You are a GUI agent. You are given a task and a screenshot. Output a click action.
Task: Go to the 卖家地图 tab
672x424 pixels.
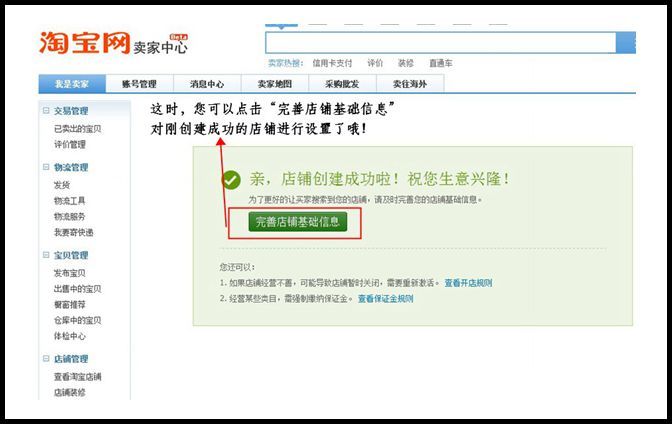pos(274,84)
